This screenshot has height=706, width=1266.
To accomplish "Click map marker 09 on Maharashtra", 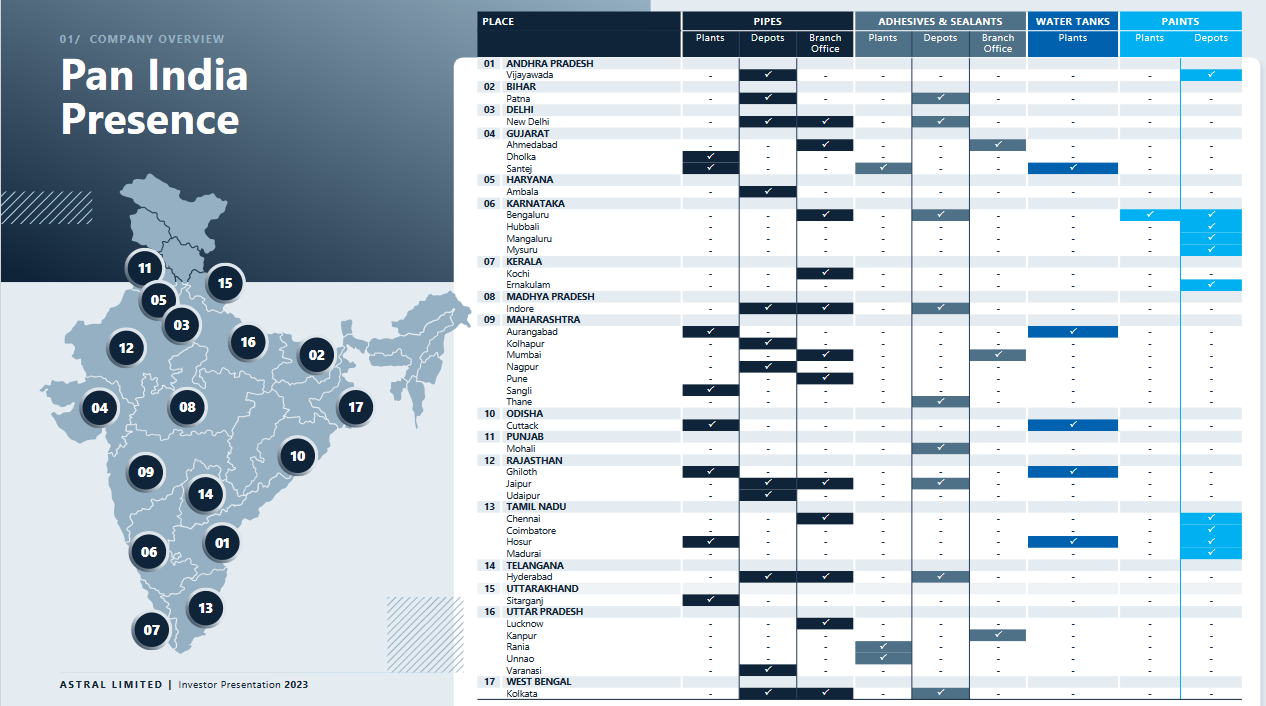I will (146, 472).
